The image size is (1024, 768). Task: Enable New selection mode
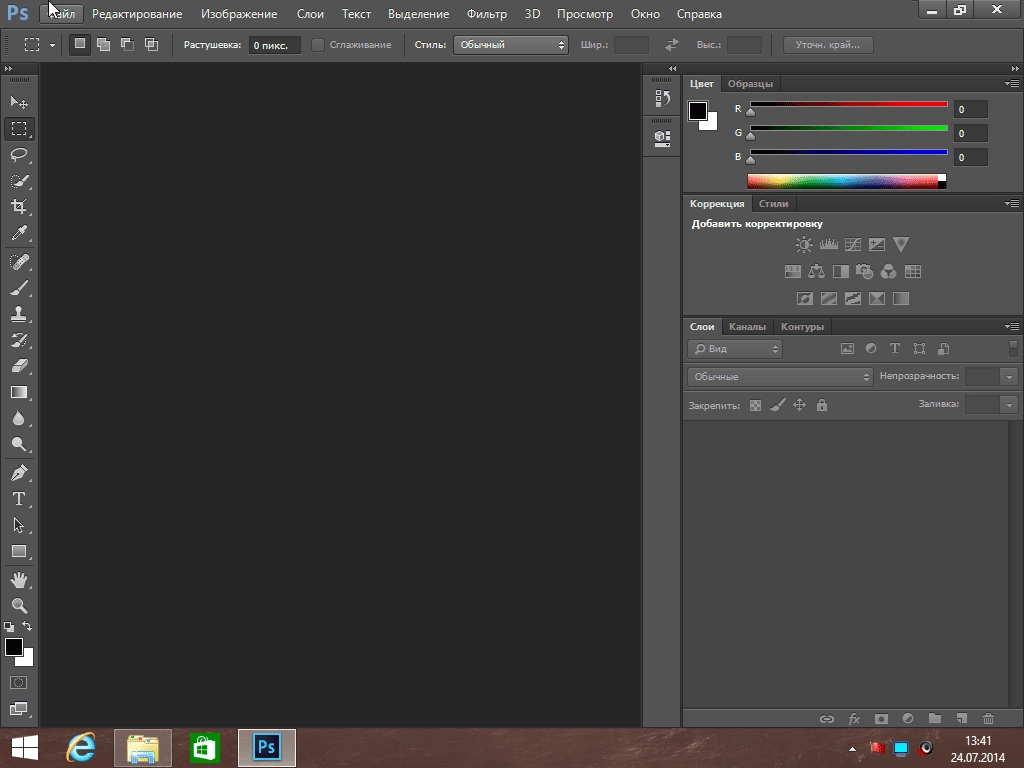[x=80, y=44]
